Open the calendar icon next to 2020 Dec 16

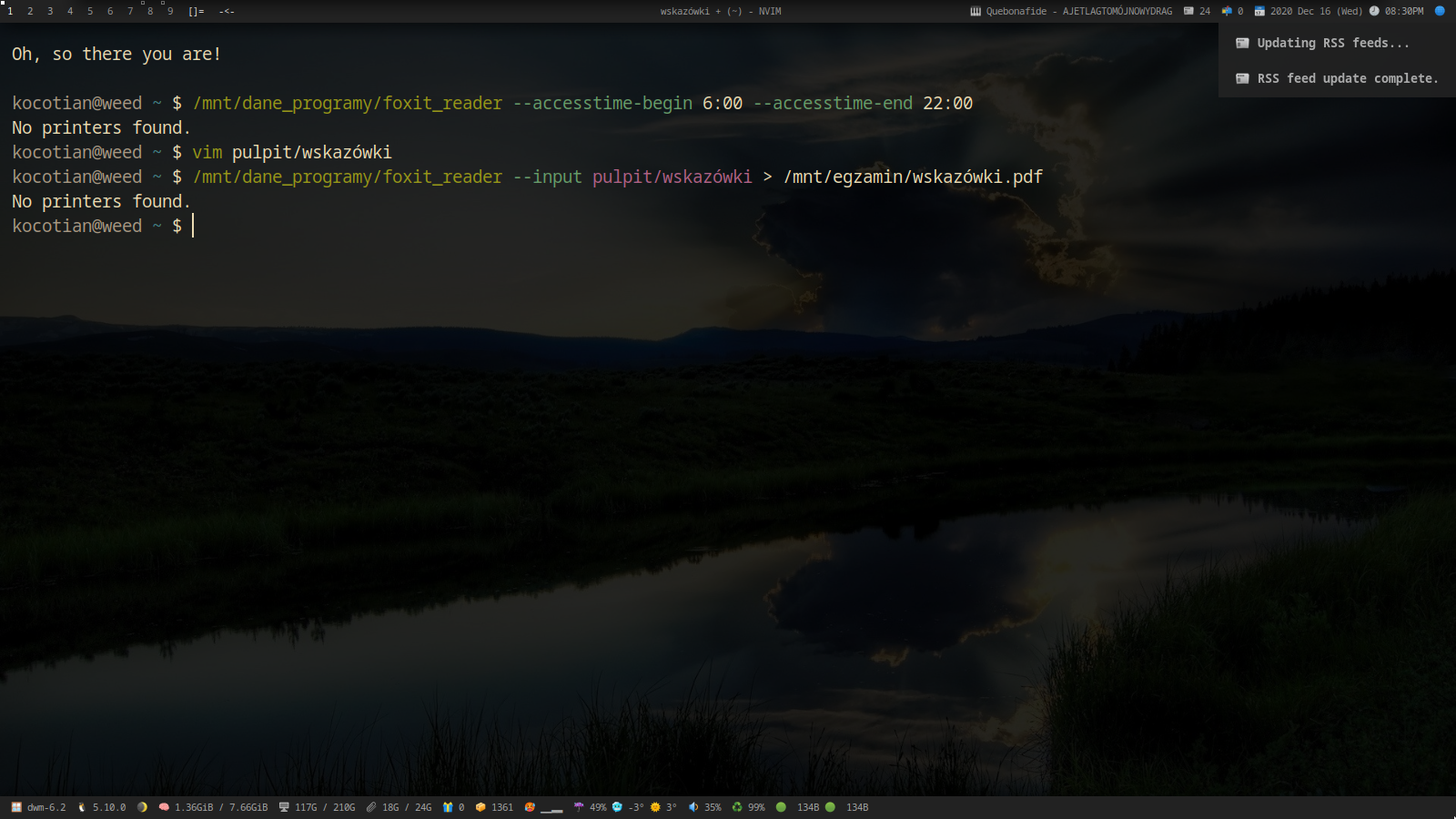click(x=1259, y=11)
